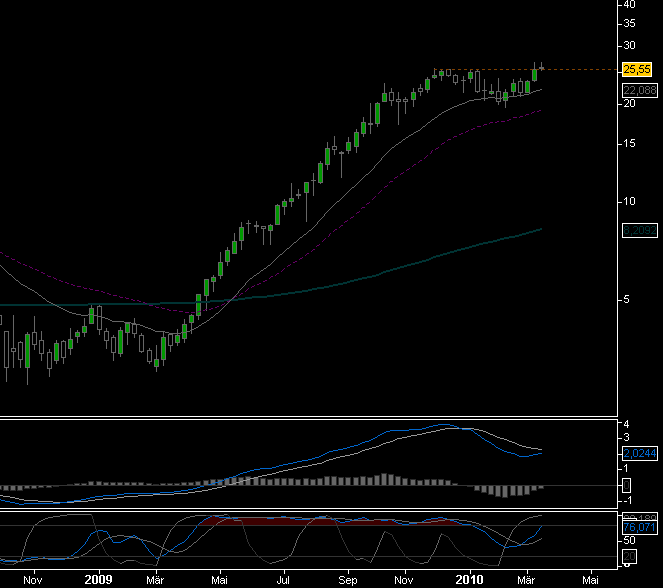
Task: Click the 15 tick on the price scale
Action: [x=629, y=144]
